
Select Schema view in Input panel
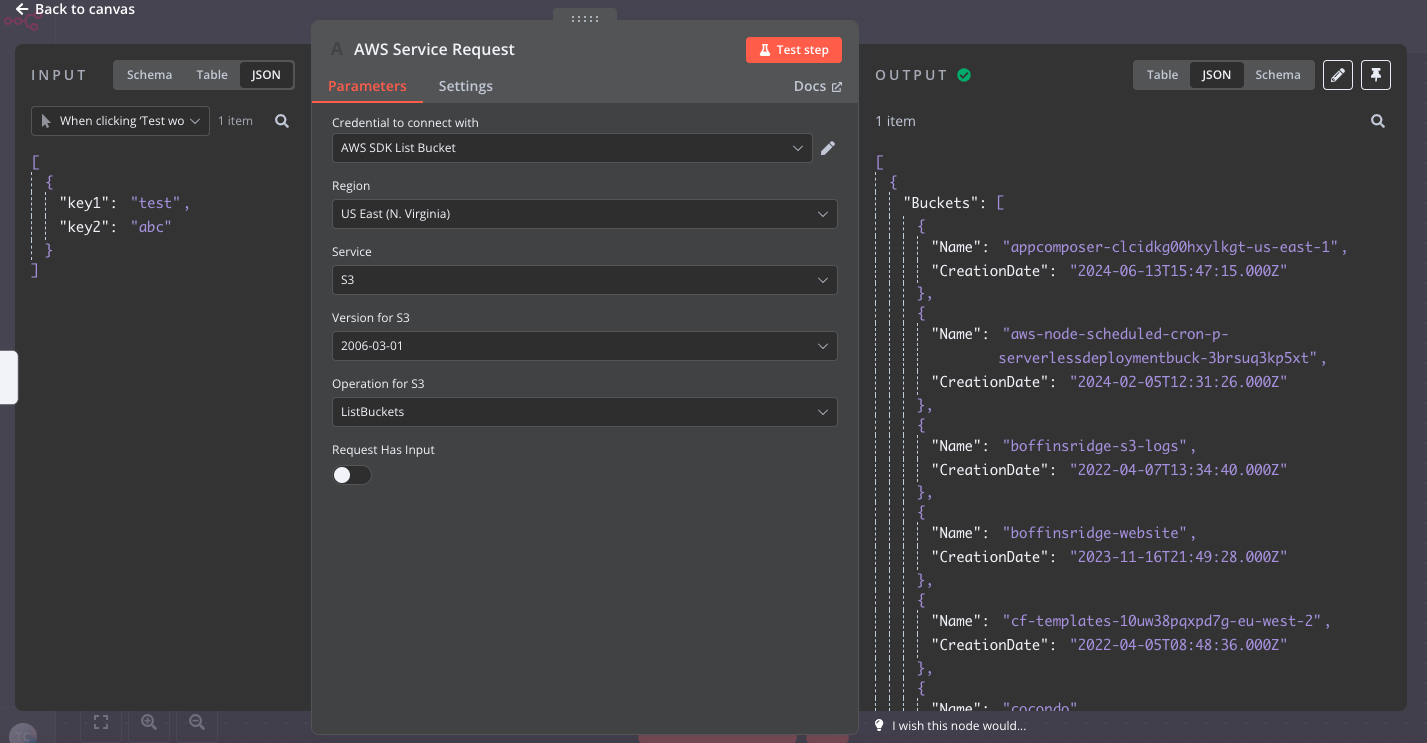[x=150, y=75]
